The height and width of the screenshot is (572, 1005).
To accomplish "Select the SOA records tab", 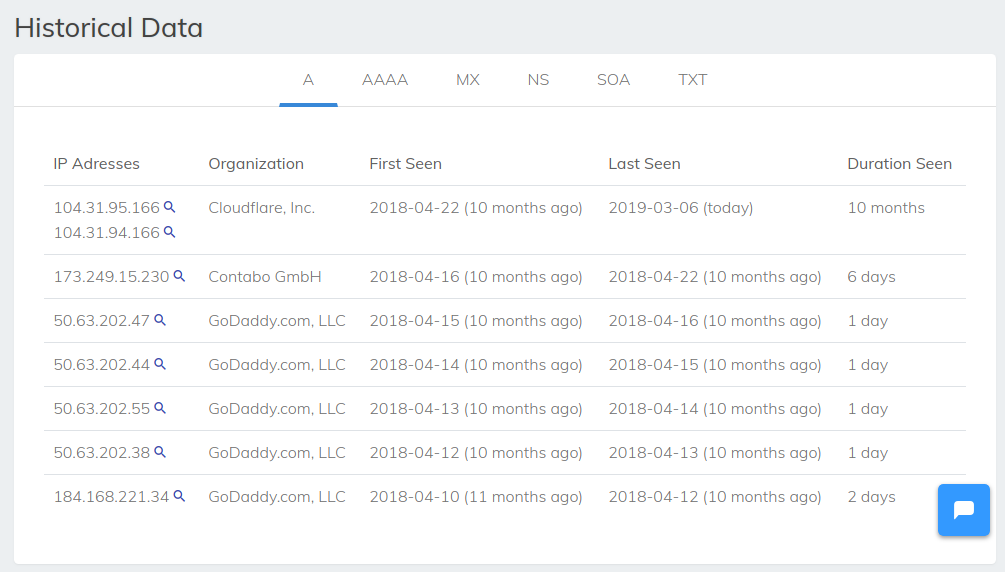I will (613, 80).
